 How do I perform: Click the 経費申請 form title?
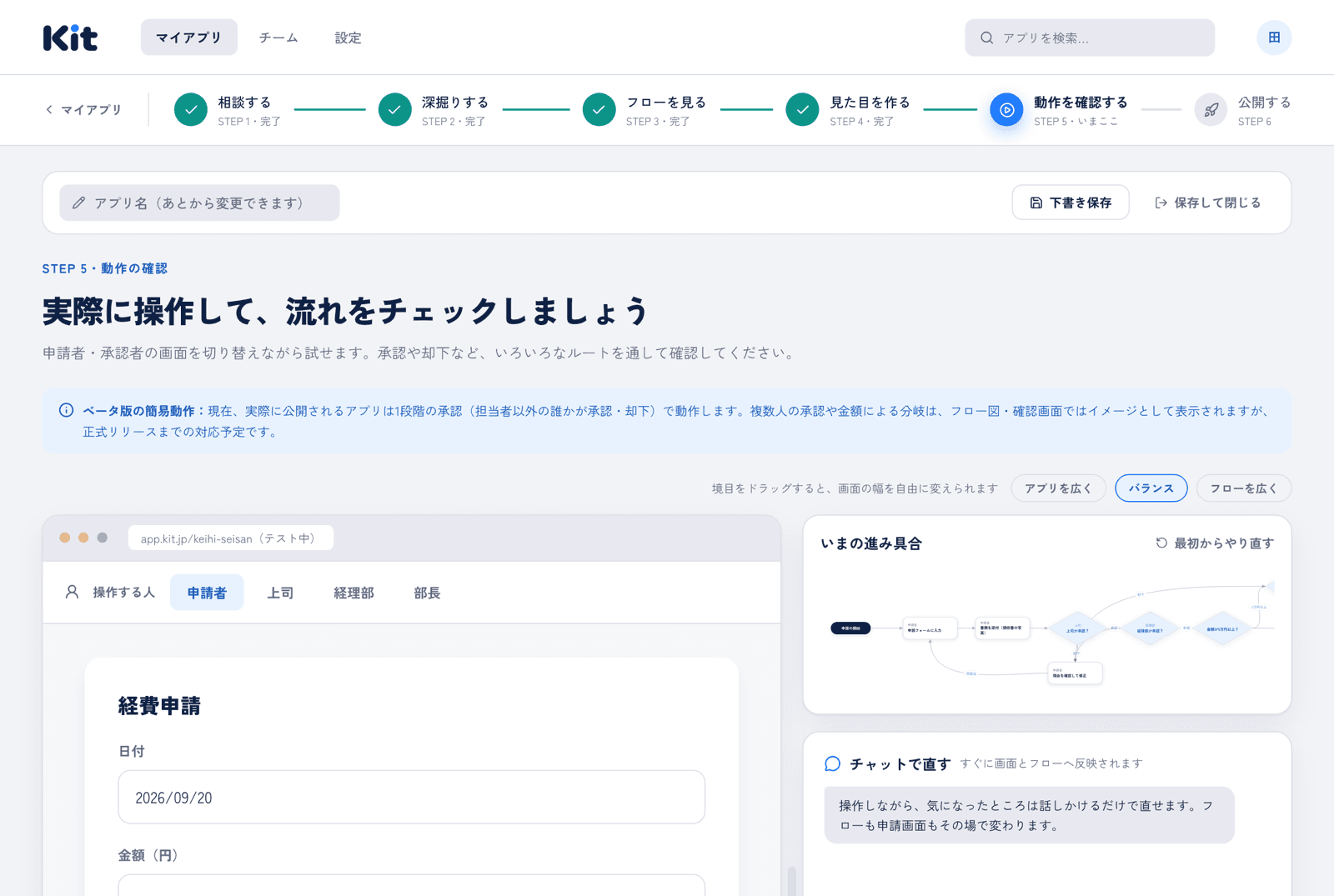159,706
